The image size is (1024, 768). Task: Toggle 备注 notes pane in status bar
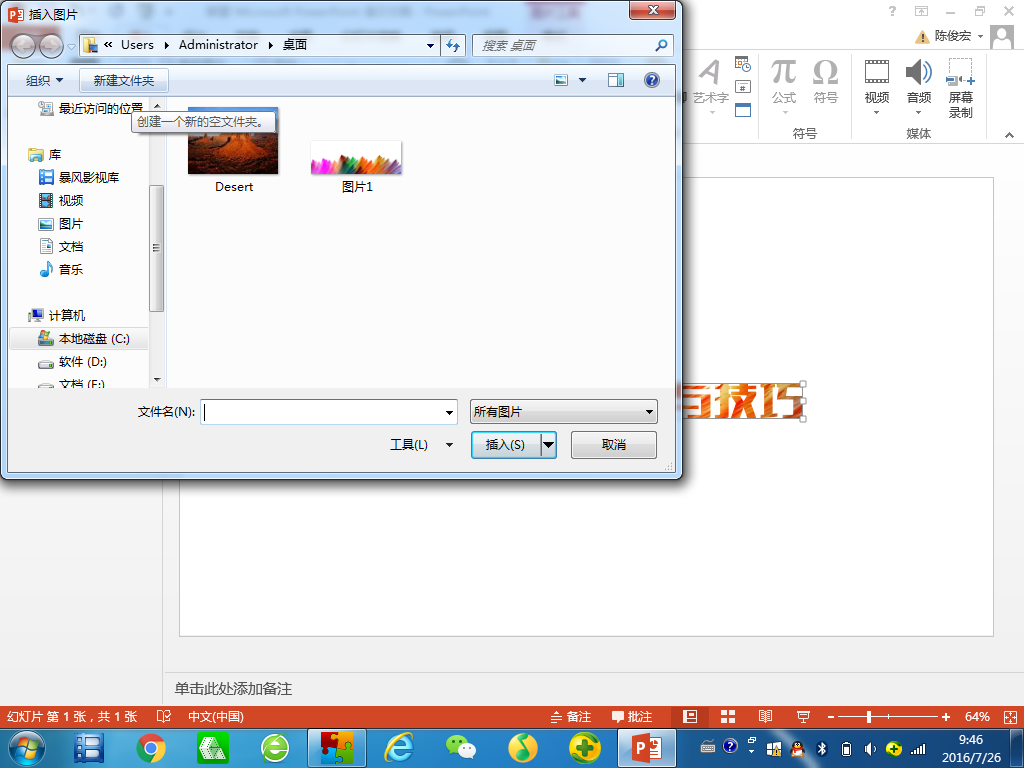tap(571, 716)
